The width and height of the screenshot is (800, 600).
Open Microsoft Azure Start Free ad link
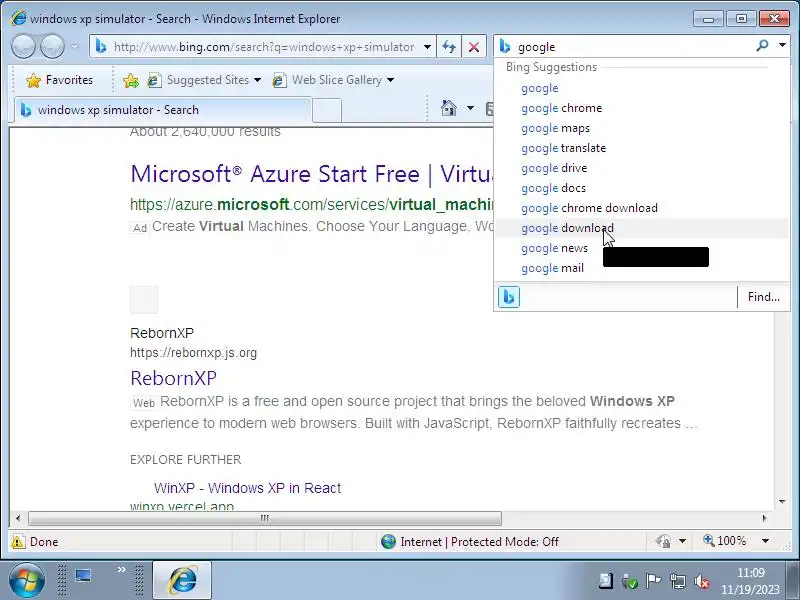pyautogui.click(x=312, y=174)
